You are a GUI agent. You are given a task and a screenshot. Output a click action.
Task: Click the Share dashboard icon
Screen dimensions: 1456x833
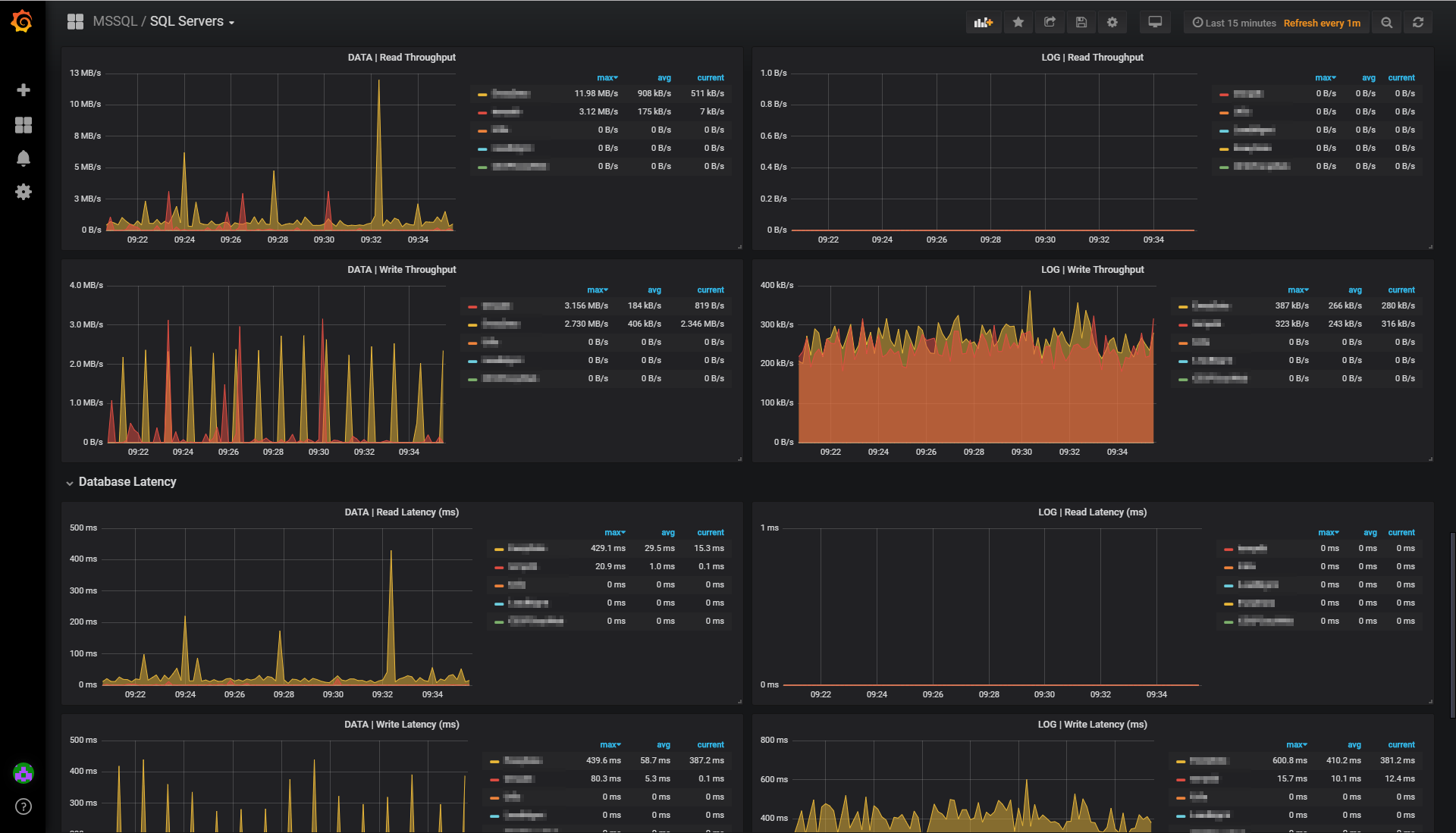[1050, 23]
